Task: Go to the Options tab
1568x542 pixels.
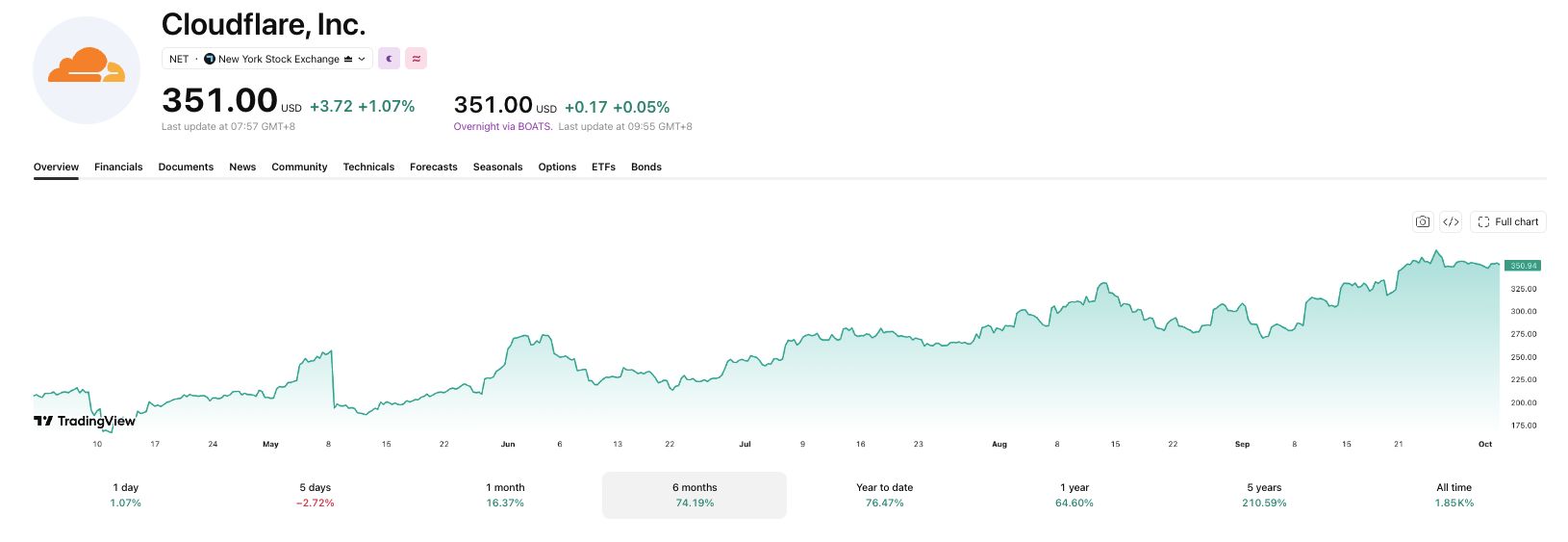Action: (557, 167)
